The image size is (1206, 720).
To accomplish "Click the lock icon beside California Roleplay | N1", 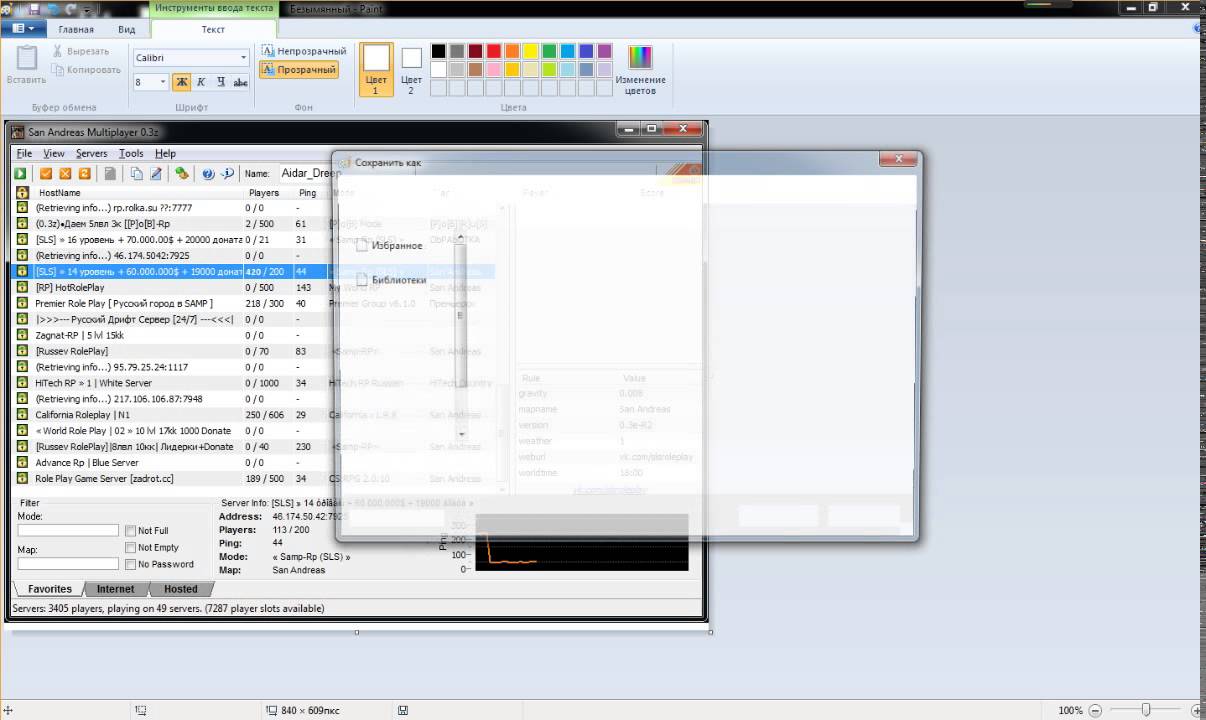I will tap(22, 414).
